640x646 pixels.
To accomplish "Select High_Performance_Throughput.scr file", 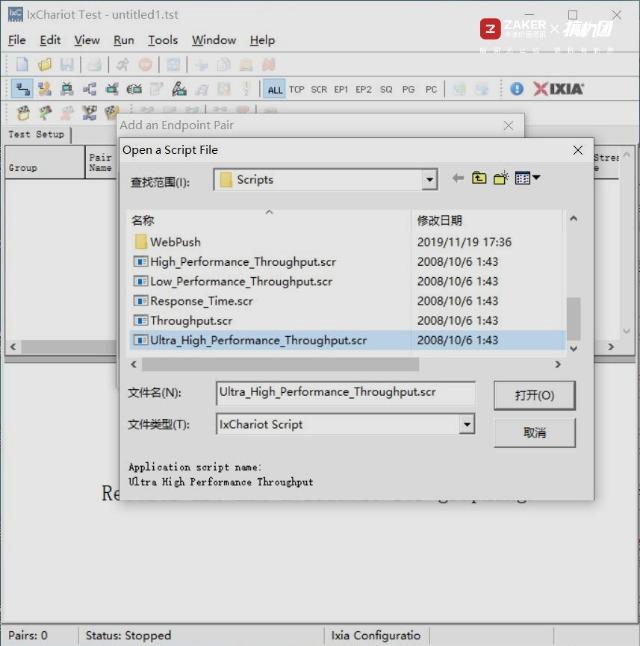I will (234, 262).
